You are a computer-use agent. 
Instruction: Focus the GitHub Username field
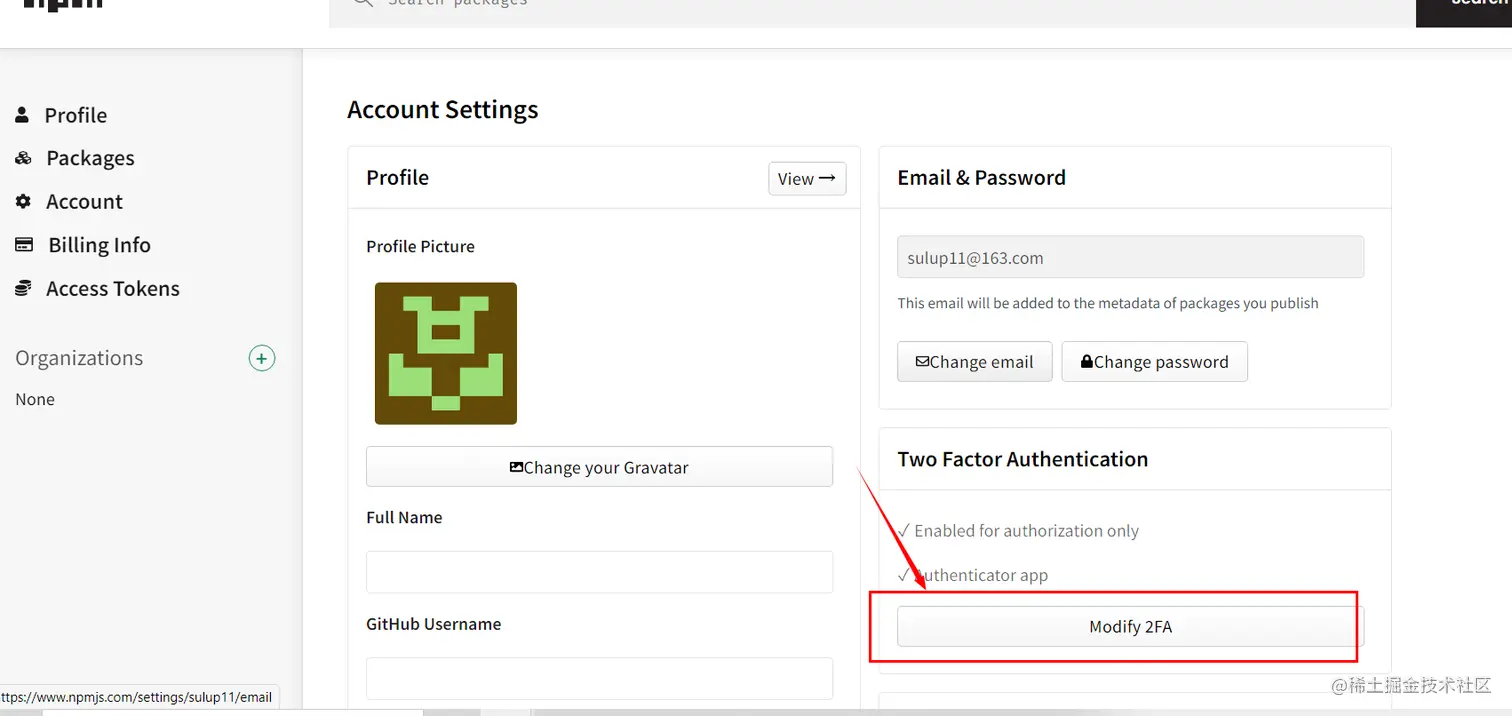click(599, 678)
